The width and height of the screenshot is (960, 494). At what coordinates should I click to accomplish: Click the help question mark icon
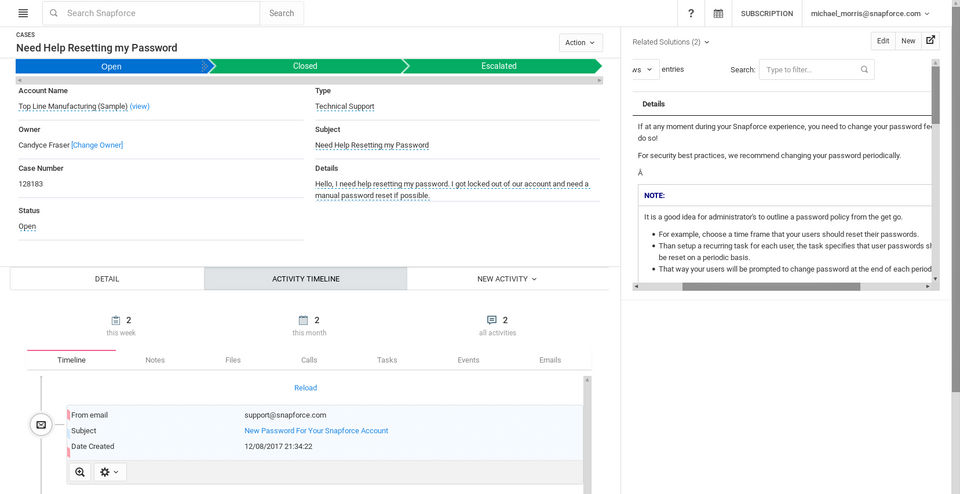691,14
